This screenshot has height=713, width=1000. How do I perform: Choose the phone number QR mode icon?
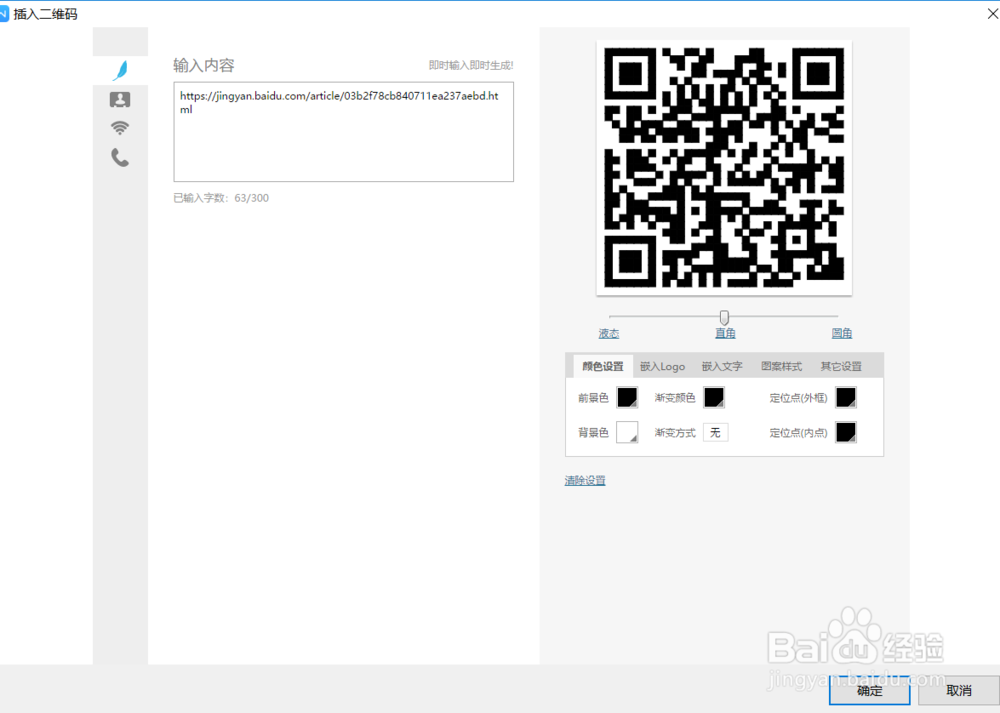tap(120, 157)
